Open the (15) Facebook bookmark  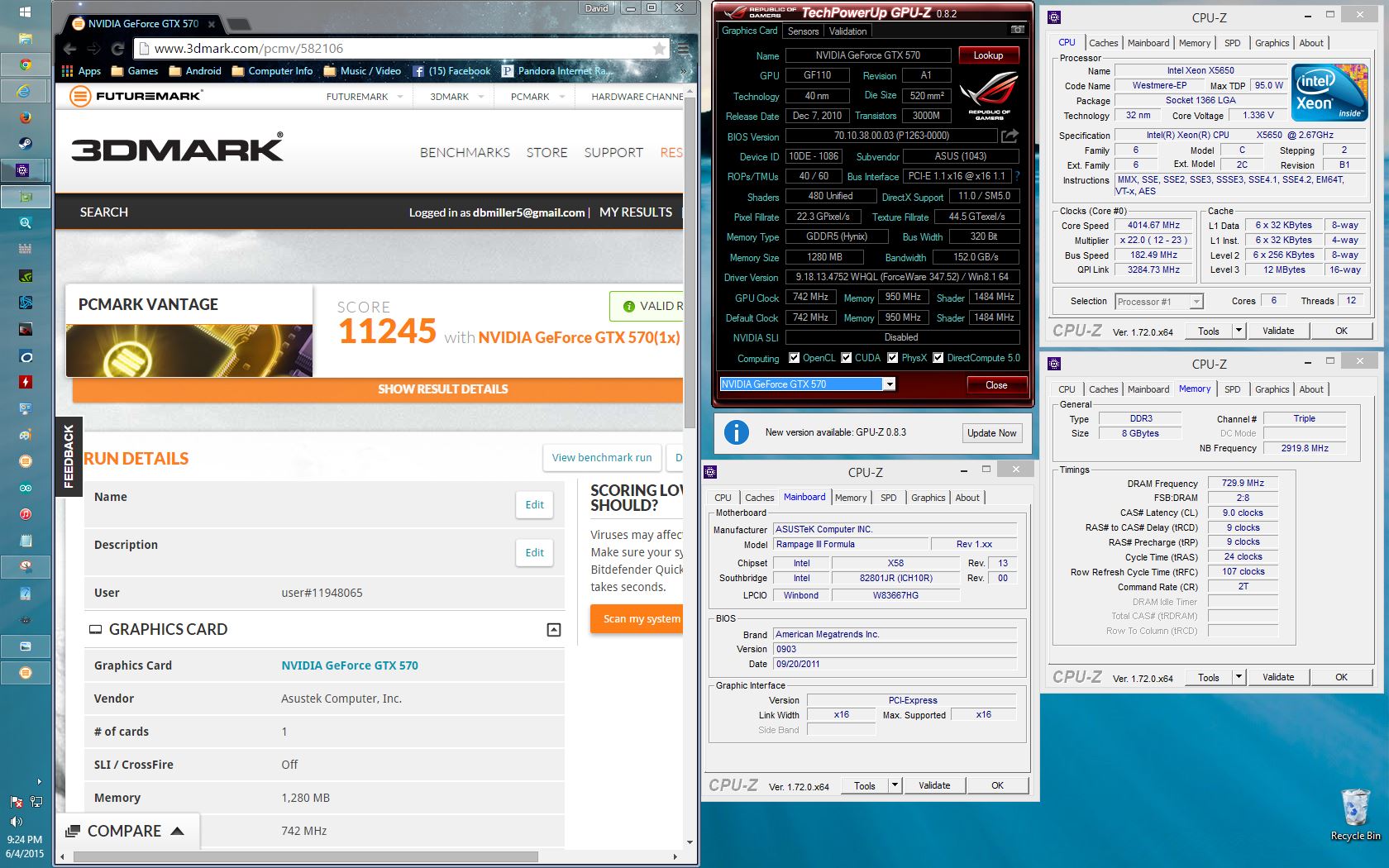pos(451,71)
